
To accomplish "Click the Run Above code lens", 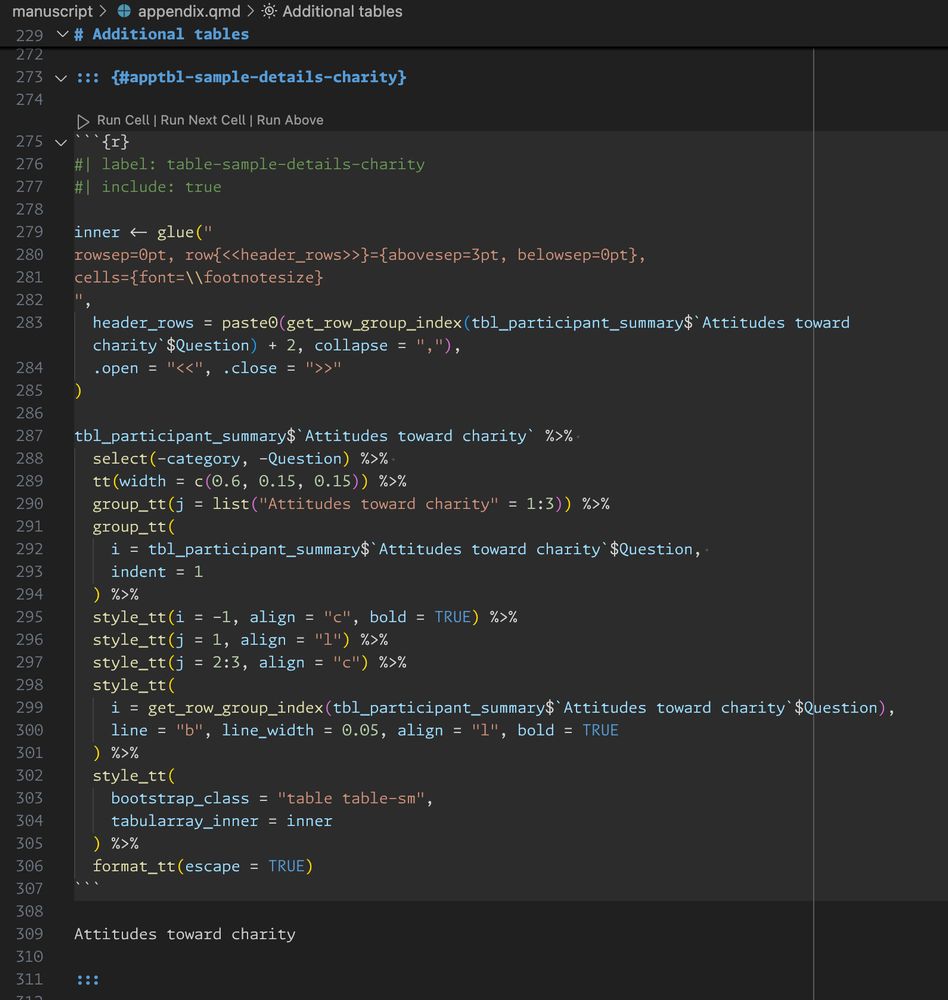I will [290, 120].
